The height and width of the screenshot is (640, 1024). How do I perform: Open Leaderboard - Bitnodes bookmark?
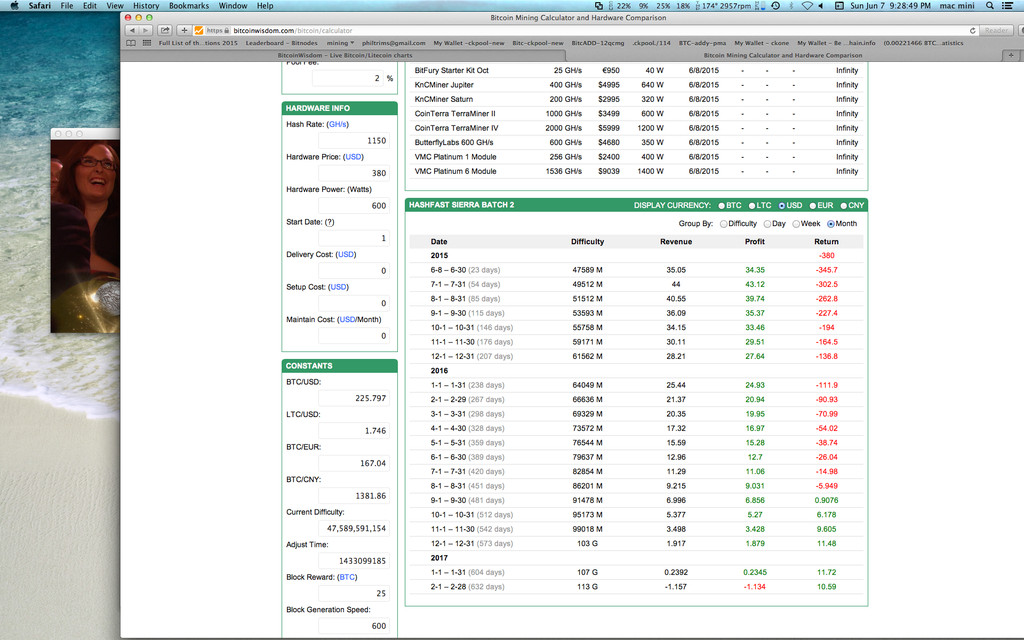tap(281, 43)
